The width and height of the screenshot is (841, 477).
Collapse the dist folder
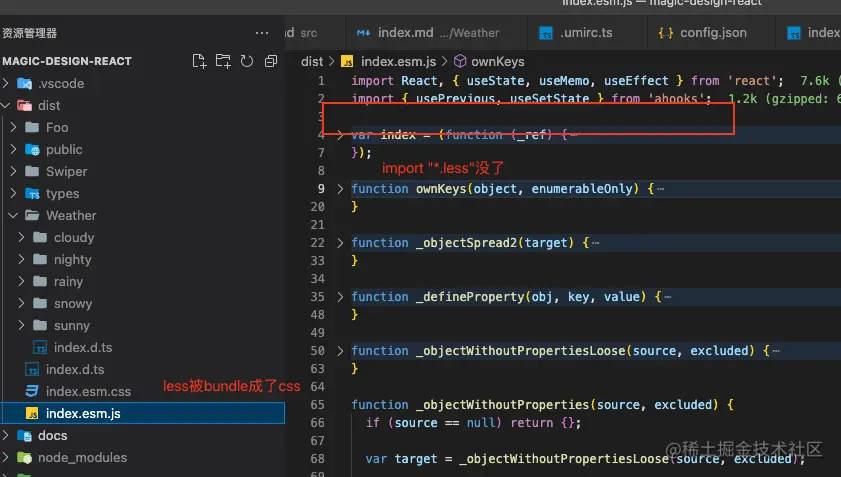pos(6,105)
